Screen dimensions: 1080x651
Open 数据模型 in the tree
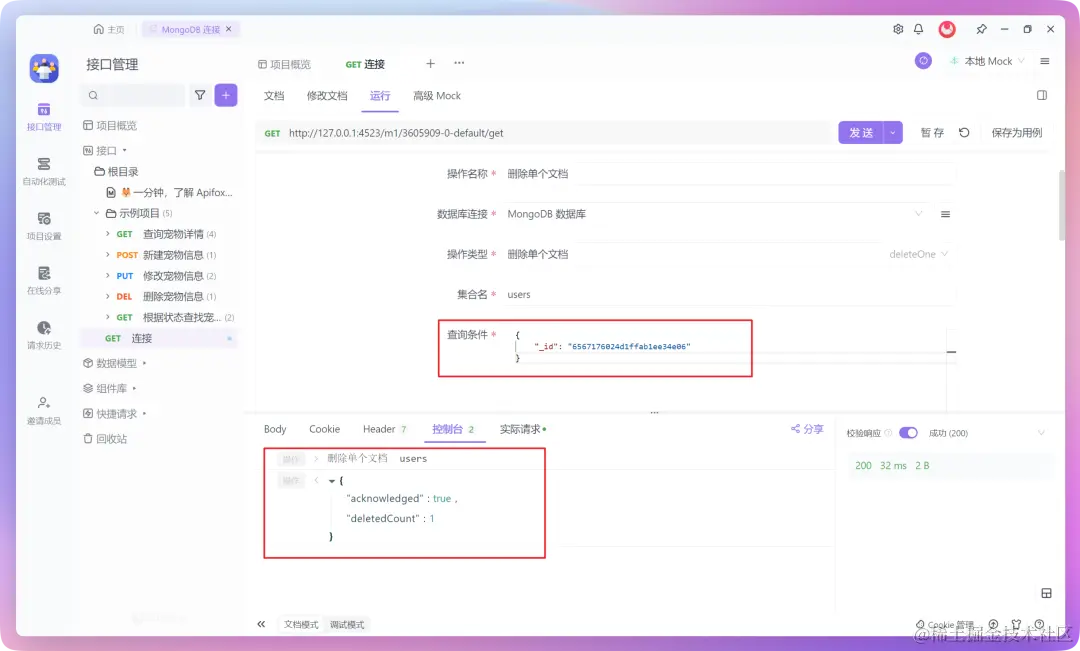(115, 363)
